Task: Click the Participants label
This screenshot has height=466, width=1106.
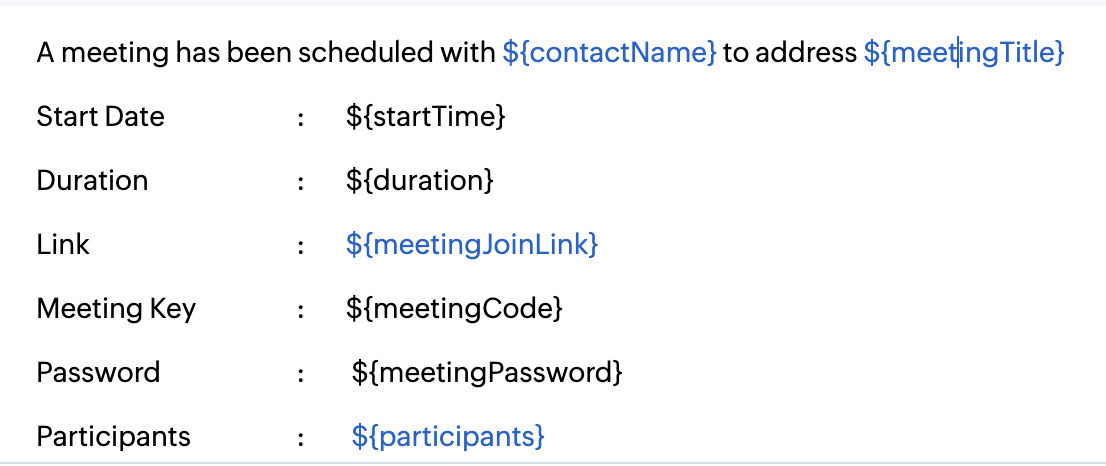Action: [113, 437]
